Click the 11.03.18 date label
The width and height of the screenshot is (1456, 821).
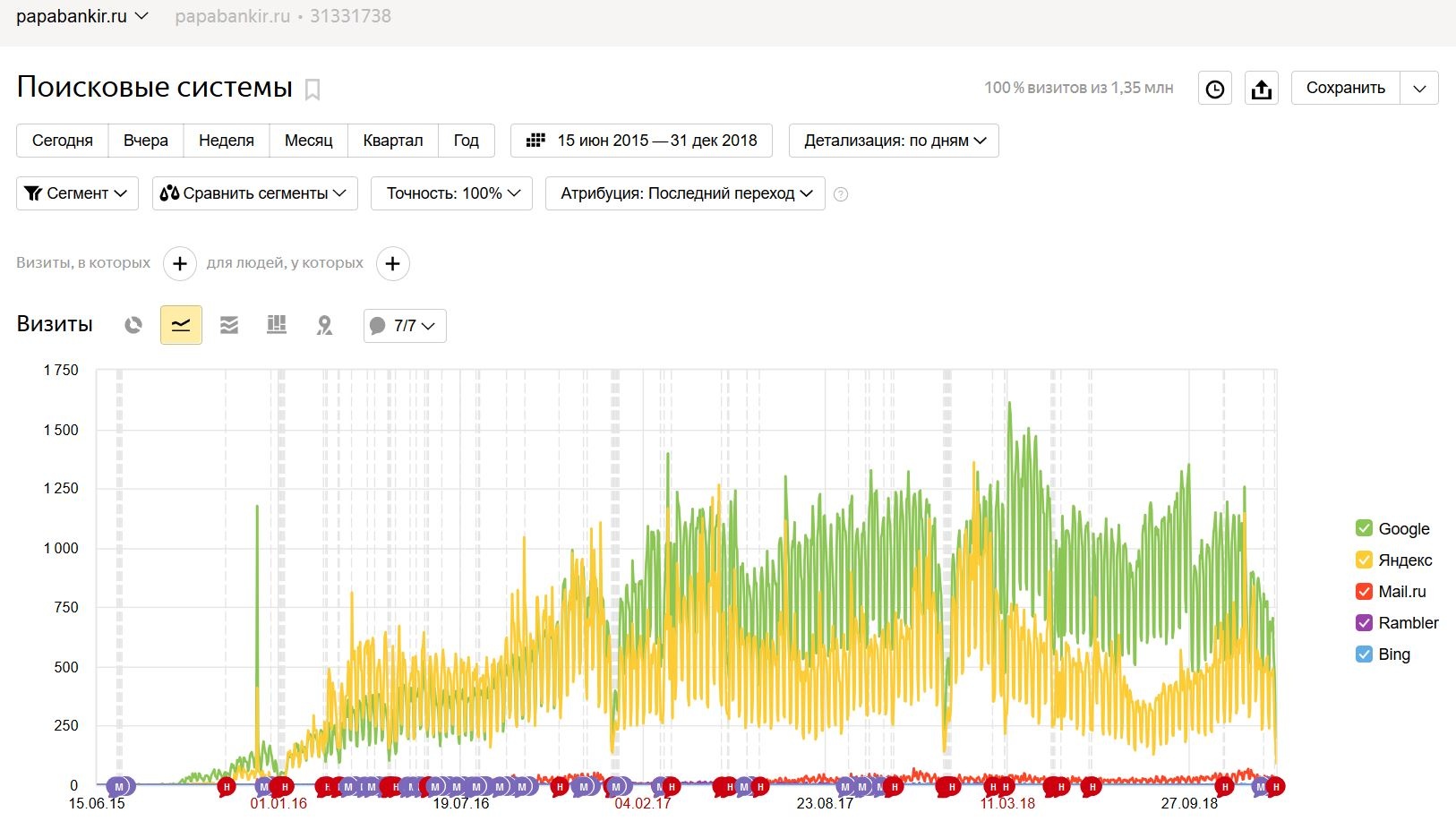pyautogui.click(x=1007, y=804)
